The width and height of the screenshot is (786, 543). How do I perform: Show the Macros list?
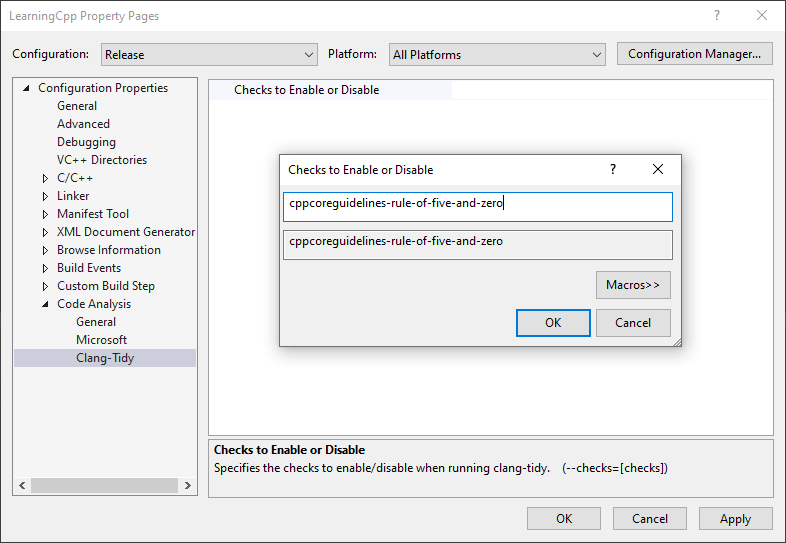(633, 285)
